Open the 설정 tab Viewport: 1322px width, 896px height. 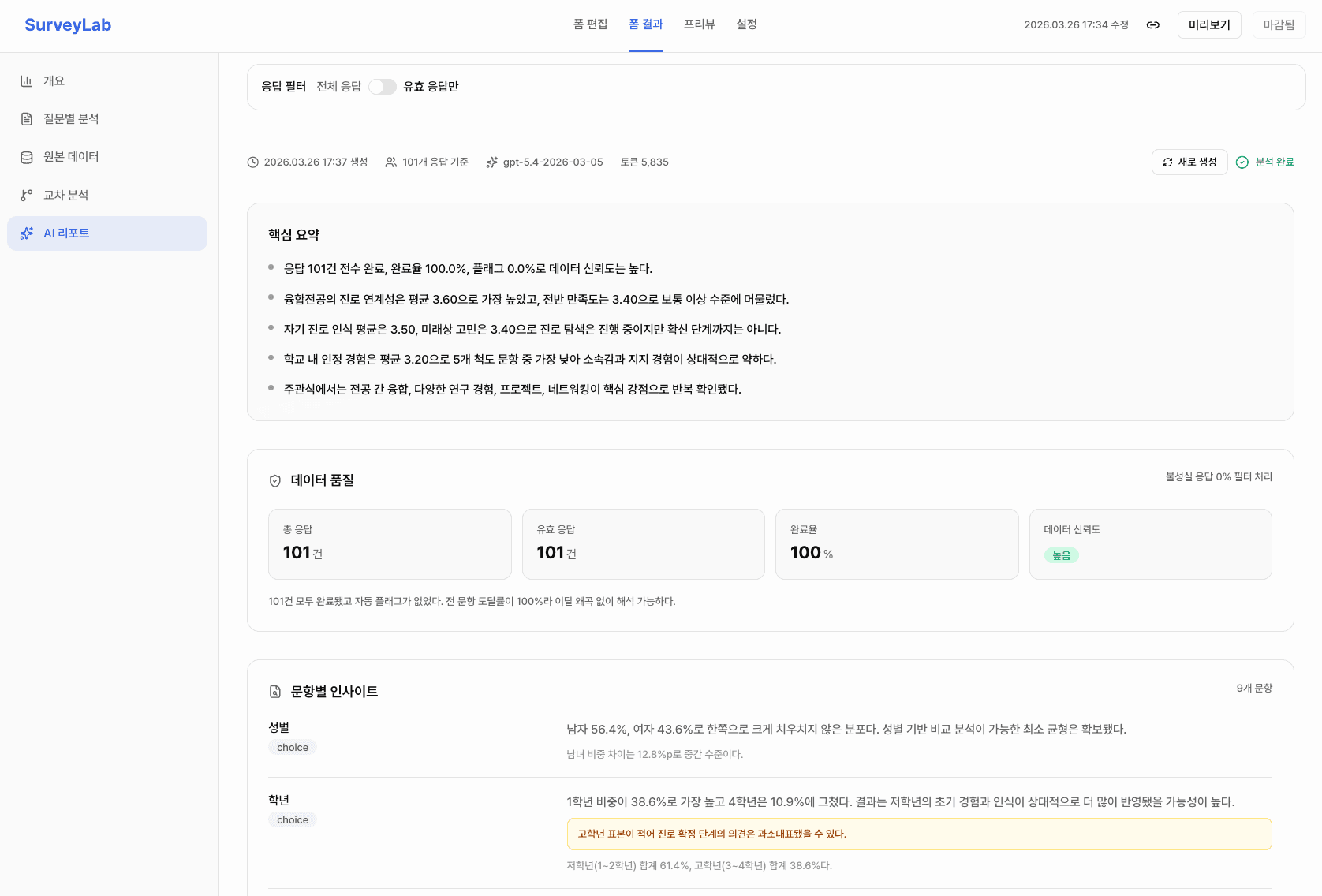tap(746, 24)
